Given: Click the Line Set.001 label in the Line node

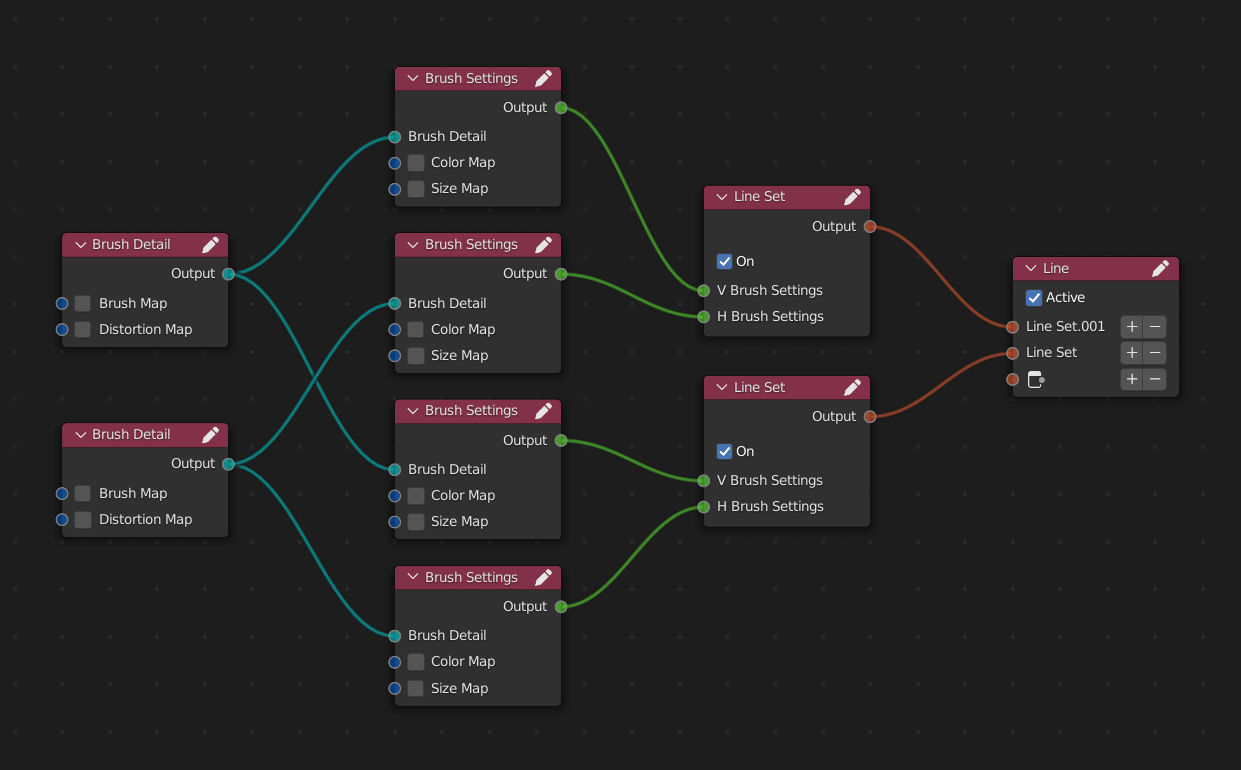Looking at the screenshot, I should pyautogui.click(x=1064, y=326).
